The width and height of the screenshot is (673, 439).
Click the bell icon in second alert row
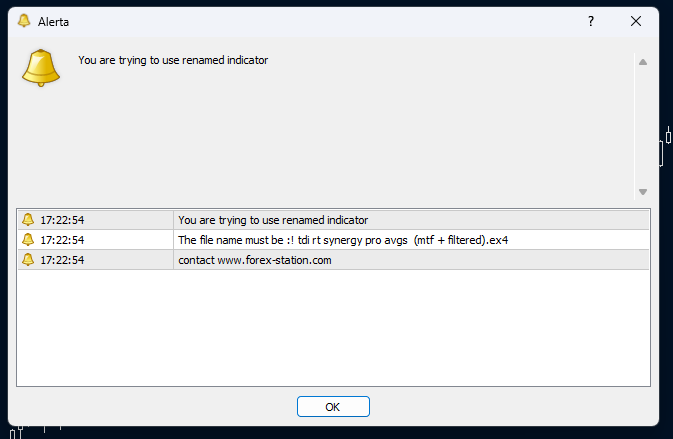pos(28,240)
